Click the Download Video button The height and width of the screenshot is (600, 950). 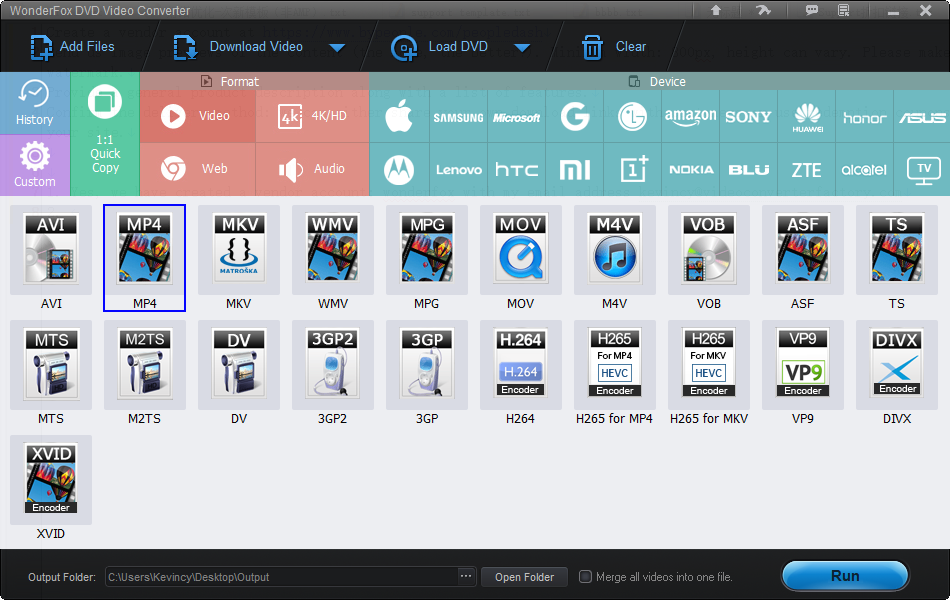238,47
